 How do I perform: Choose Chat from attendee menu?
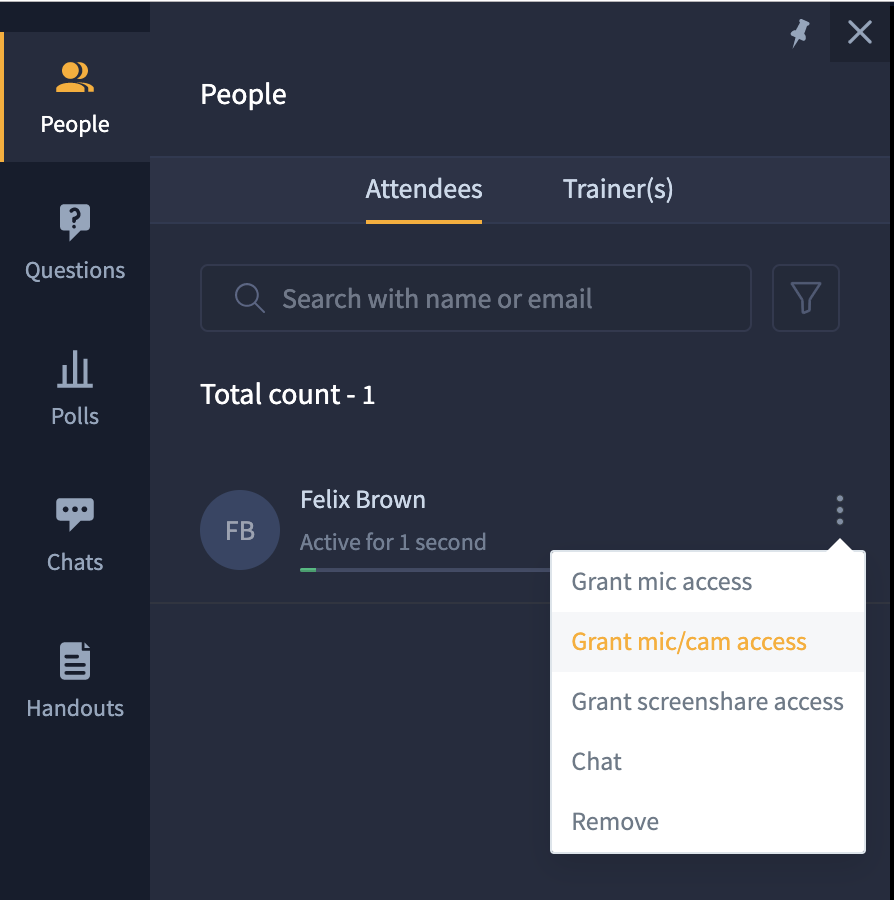(x=708, y=762)
